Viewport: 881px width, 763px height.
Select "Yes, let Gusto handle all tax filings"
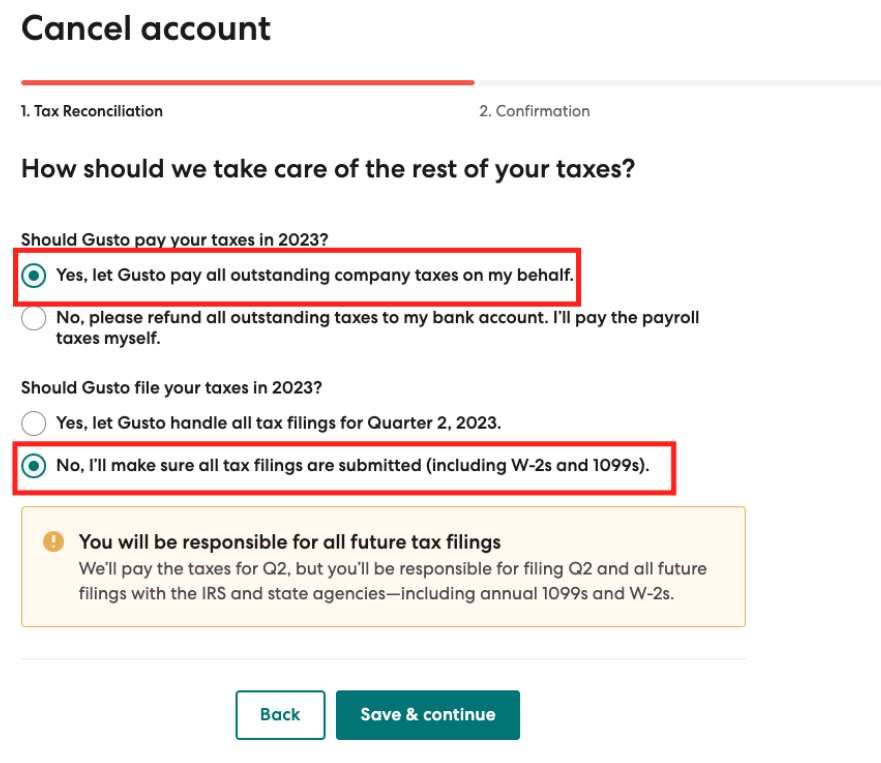33,423
